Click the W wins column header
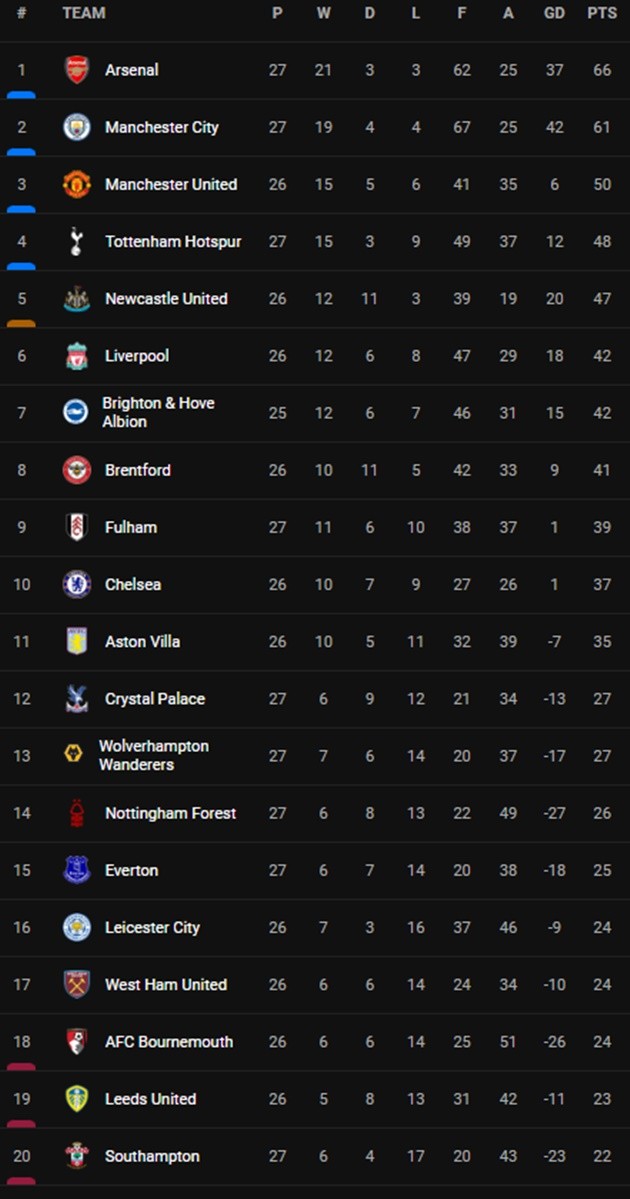The width and height of the screenshot is (630, 1199). point(323,13)
